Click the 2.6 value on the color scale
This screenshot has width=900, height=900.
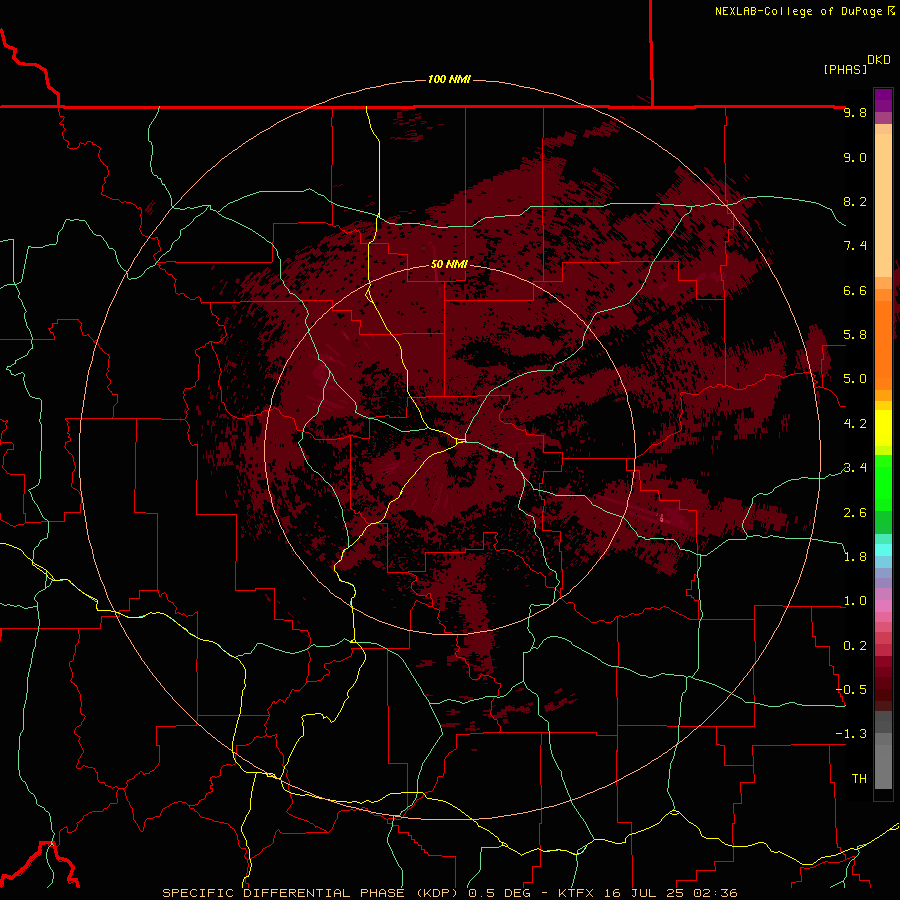(x=855, y=512)
